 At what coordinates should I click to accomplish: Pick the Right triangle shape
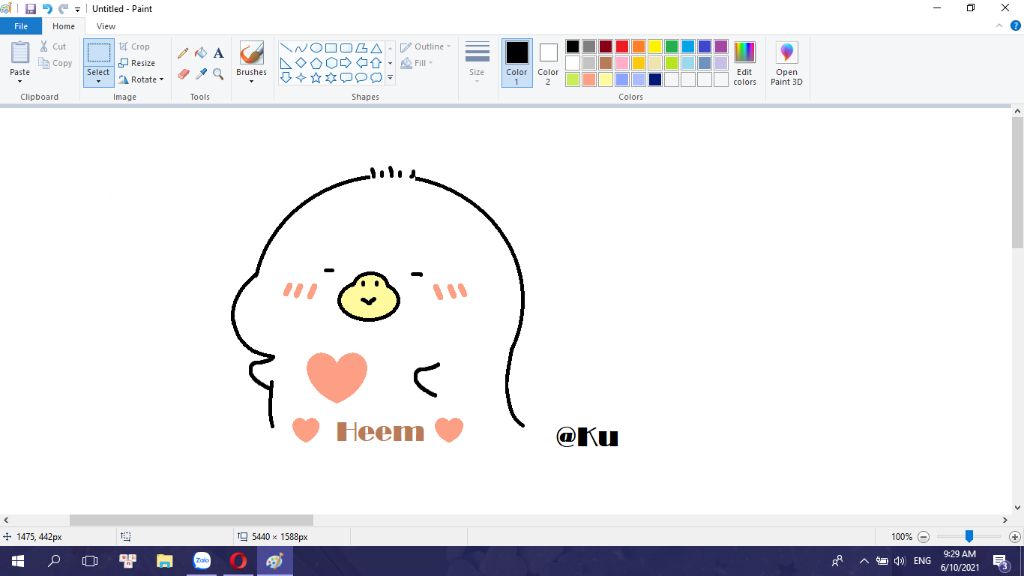pos(285,63)
